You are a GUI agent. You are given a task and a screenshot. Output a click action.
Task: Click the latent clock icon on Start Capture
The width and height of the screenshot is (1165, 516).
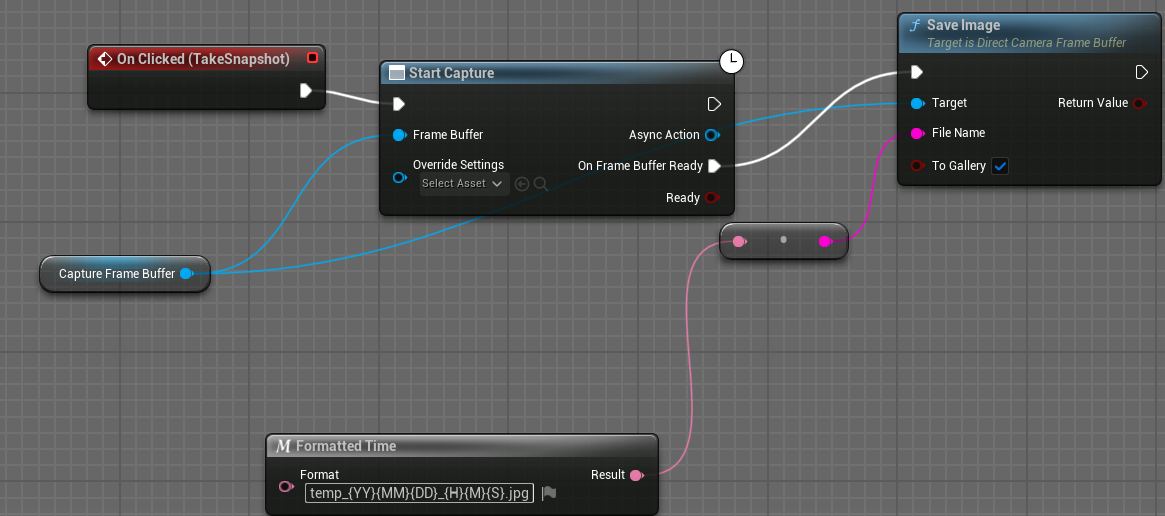click(732, 62)
